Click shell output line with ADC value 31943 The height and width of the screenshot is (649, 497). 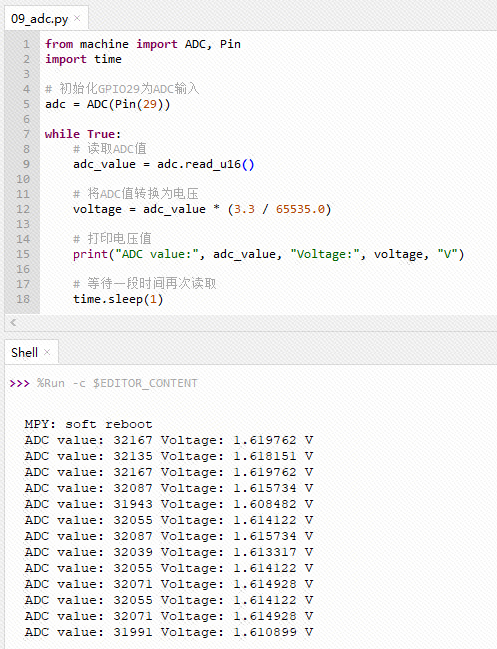coord(169,504)
